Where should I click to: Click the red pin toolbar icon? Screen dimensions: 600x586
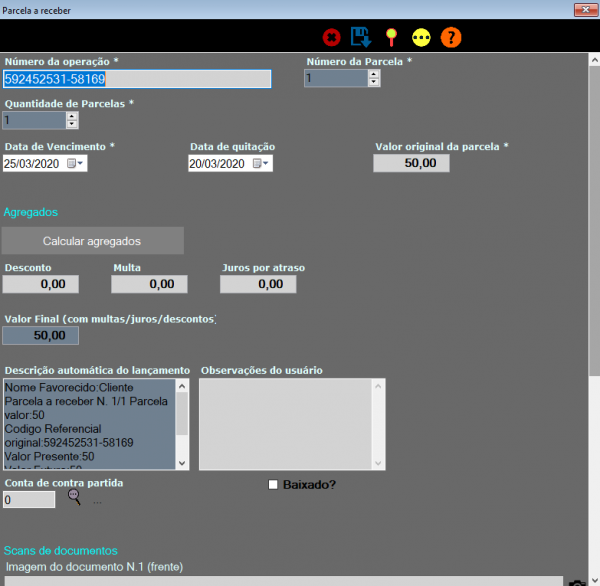pyautogui.click(x=391, y=38)
